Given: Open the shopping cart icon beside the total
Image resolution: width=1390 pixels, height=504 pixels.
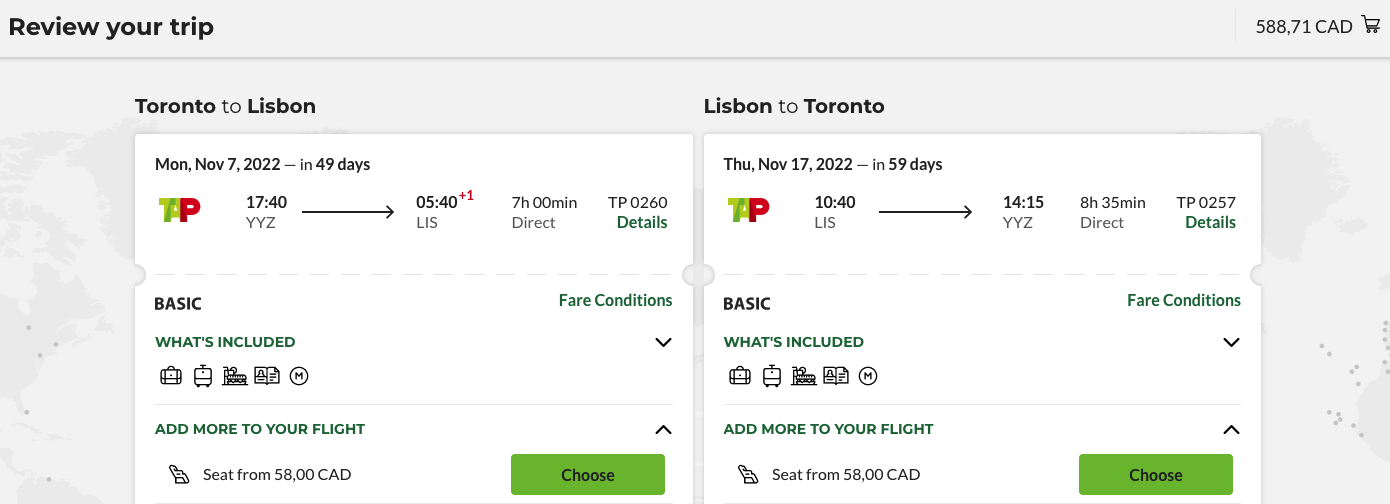Looking at the screenshot, I should [1371, 25].
